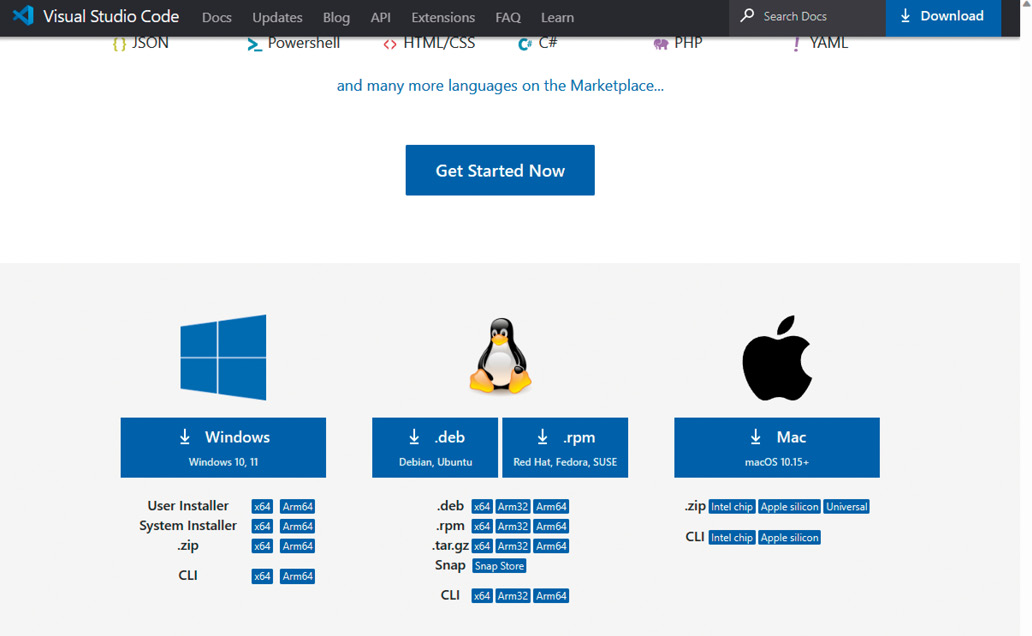Viewport: 1032px width, 636px height.
Task: Select Arm64 in Linux .tar.gz row
Action: click(x=551, y=546)
